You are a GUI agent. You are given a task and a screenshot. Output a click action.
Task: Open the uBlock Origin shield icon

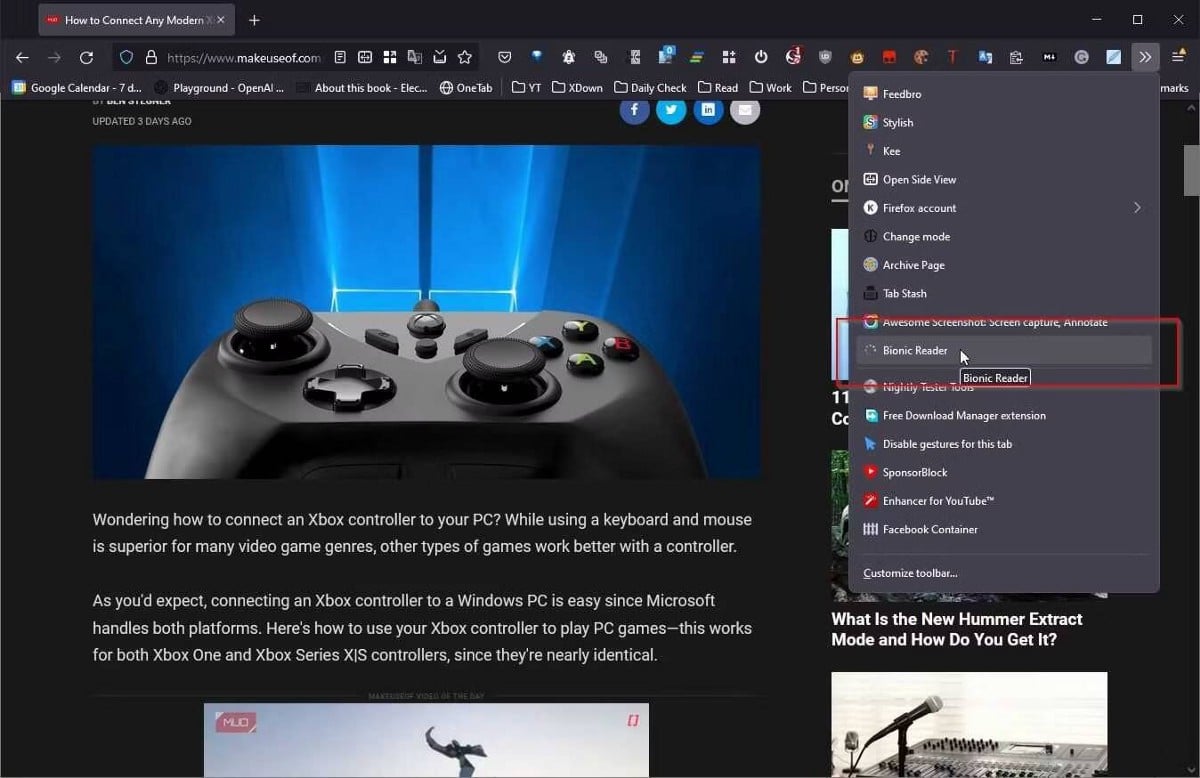(825, 58)
